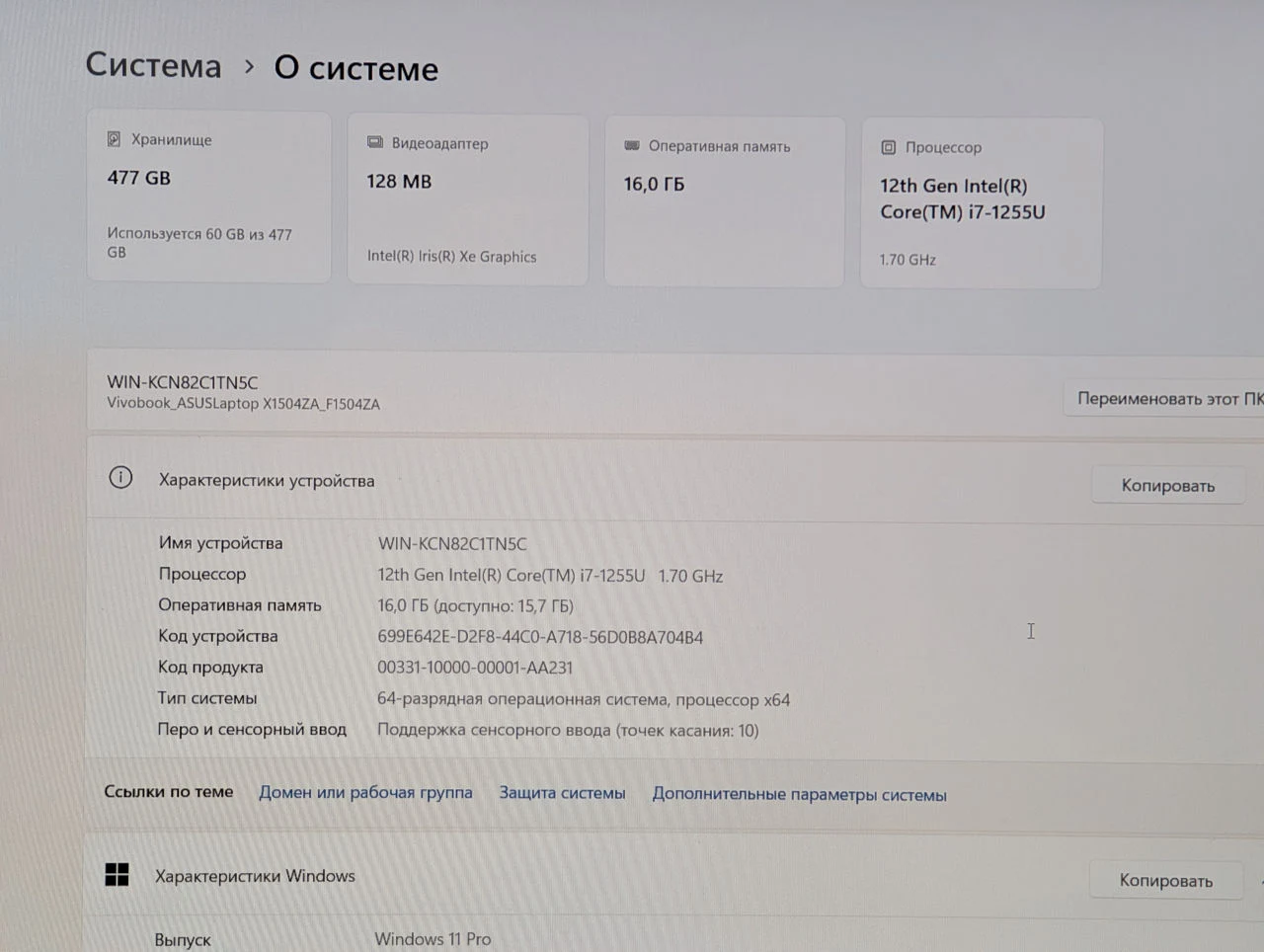Click the Тип системы label

207,698
